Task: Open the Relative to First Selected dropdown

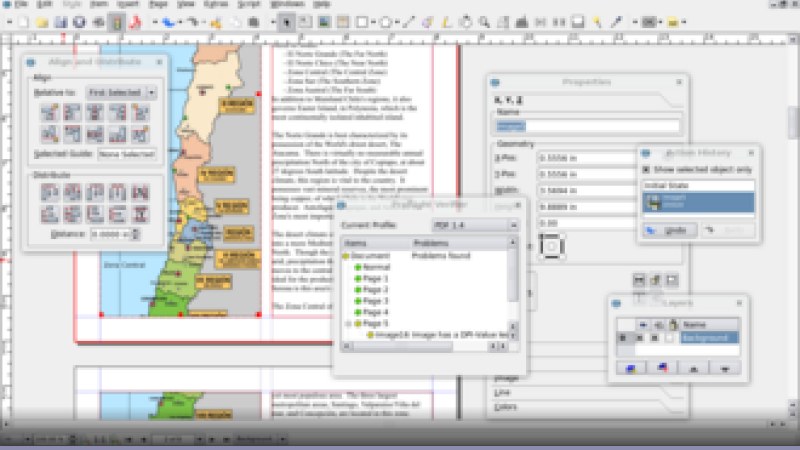Action: click(x=121, y=92)
